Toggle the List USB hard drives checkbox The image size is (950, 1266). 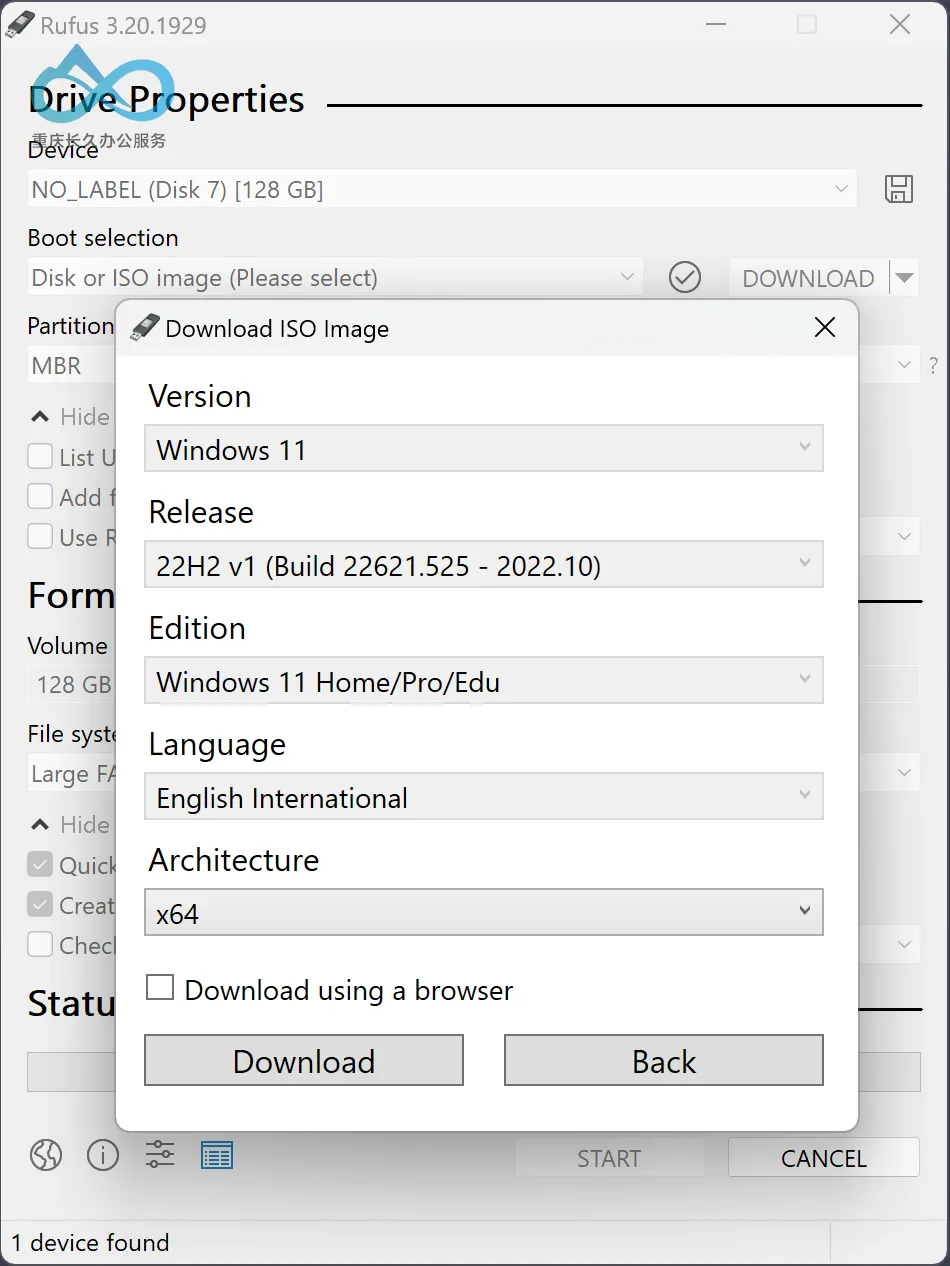pyautogui.click(x=40, y=457)
